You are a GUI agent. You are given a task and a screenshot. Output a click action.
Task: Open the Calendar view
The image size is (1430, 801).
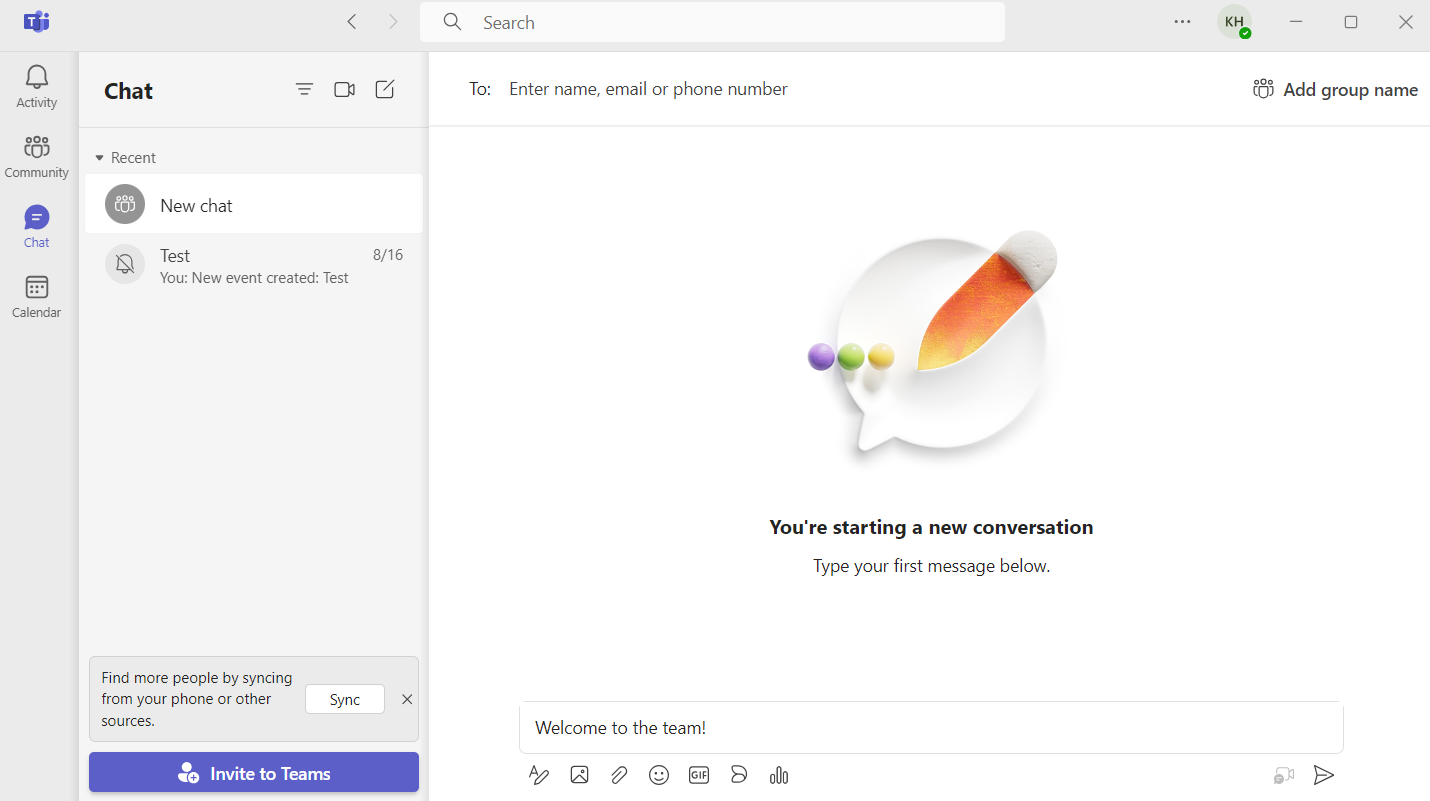pyautogui.click(x=37, y=297)
